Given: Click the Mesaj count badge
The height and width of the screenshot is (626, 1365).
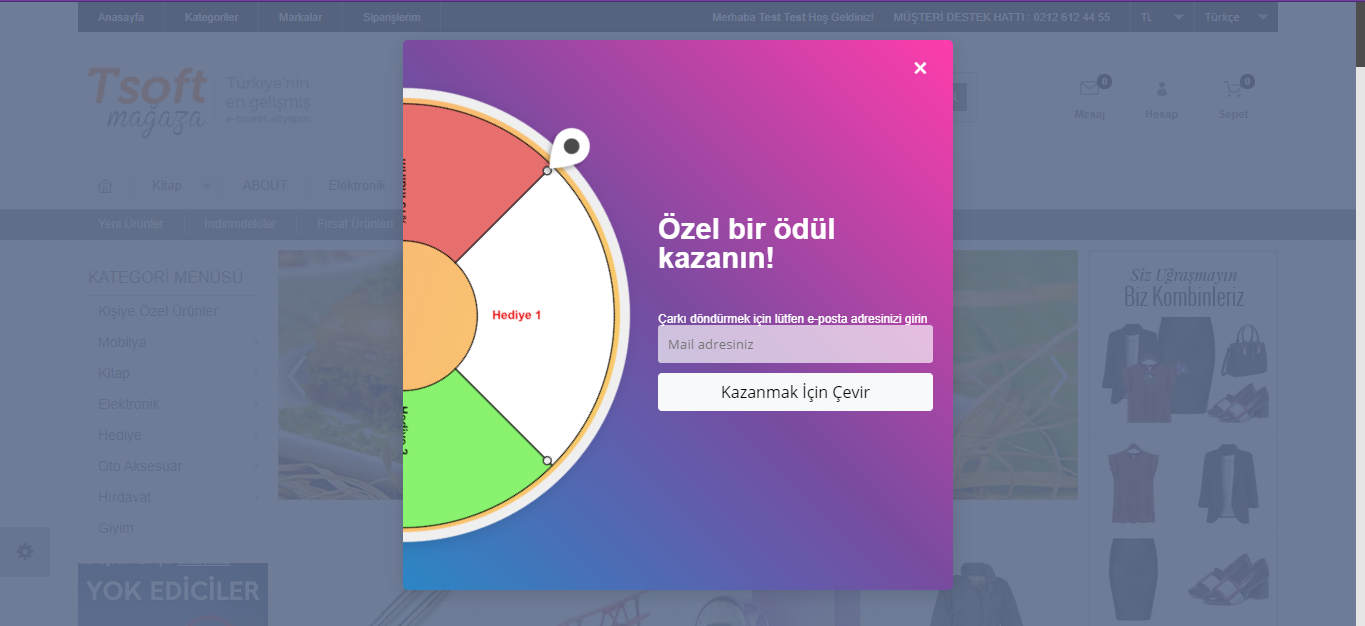Looking at the screenshot, I should tap(1104, 81).
